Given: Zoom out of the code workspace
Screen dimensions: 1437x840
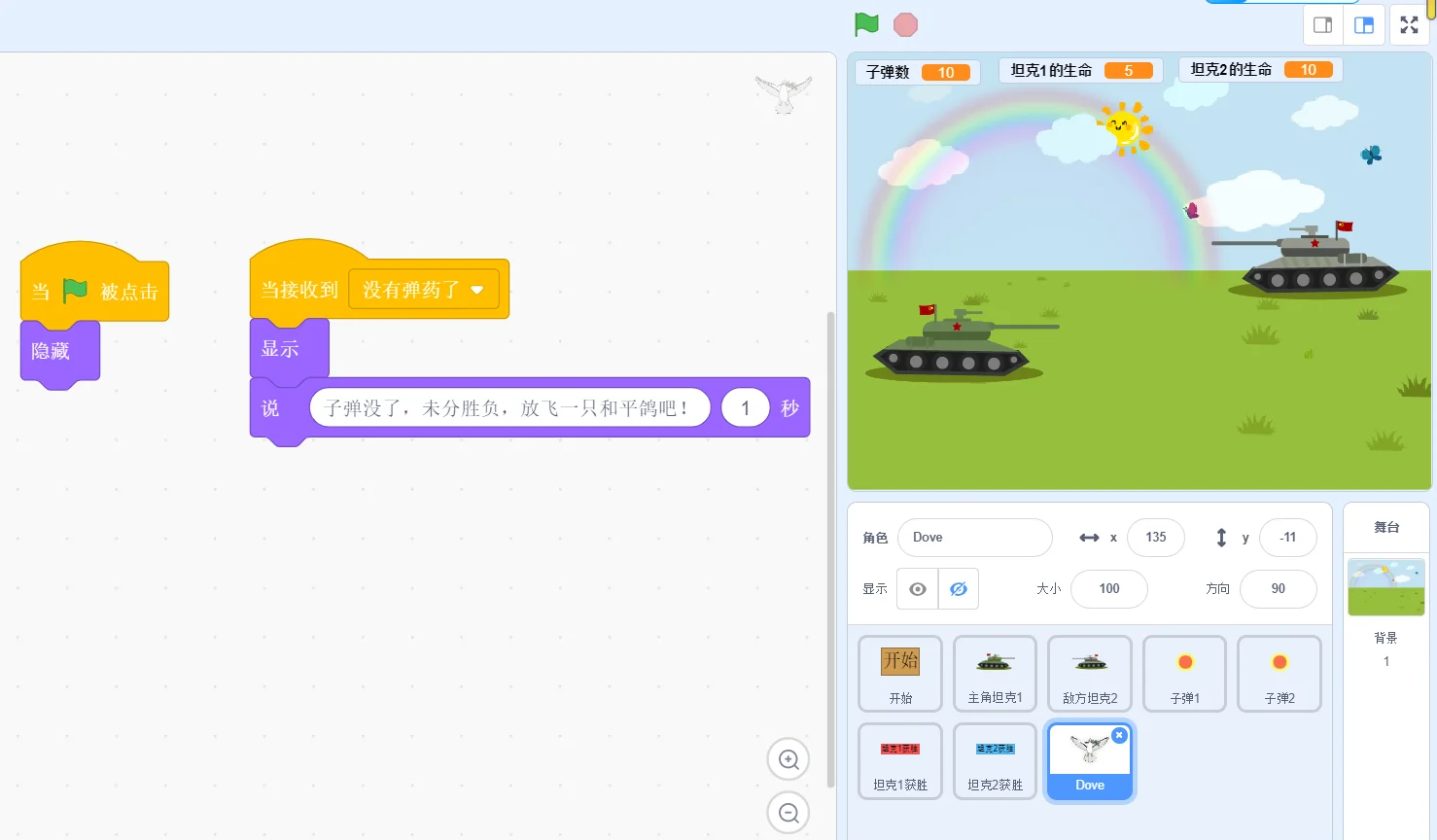Looking at the screenshot, I should point(788,812).
